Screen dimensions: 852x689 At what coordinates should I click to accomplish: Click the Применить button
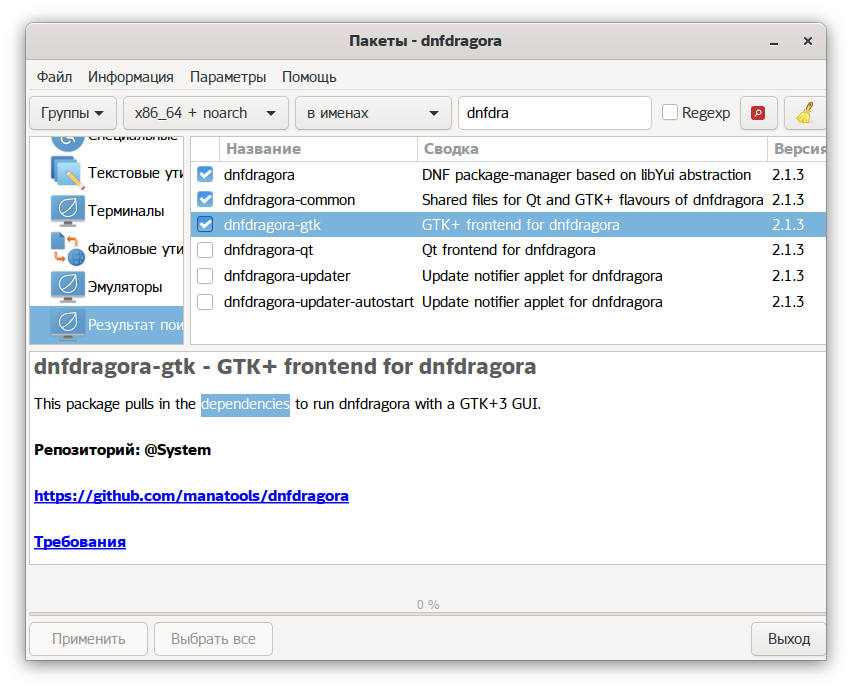(89, 639)
